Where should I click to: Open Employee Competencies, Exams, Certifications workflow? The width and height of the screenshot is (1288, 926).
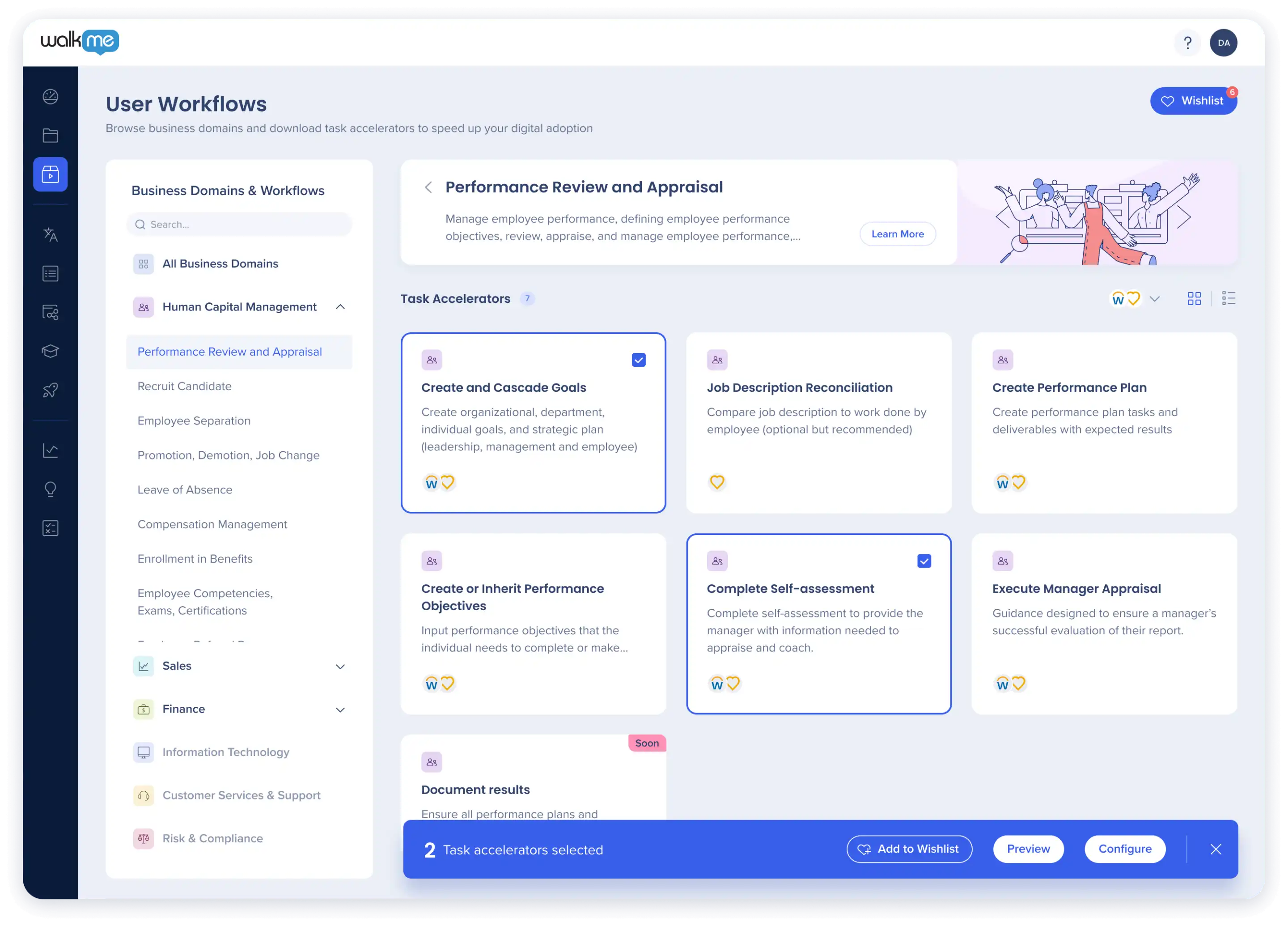[205, 602]
